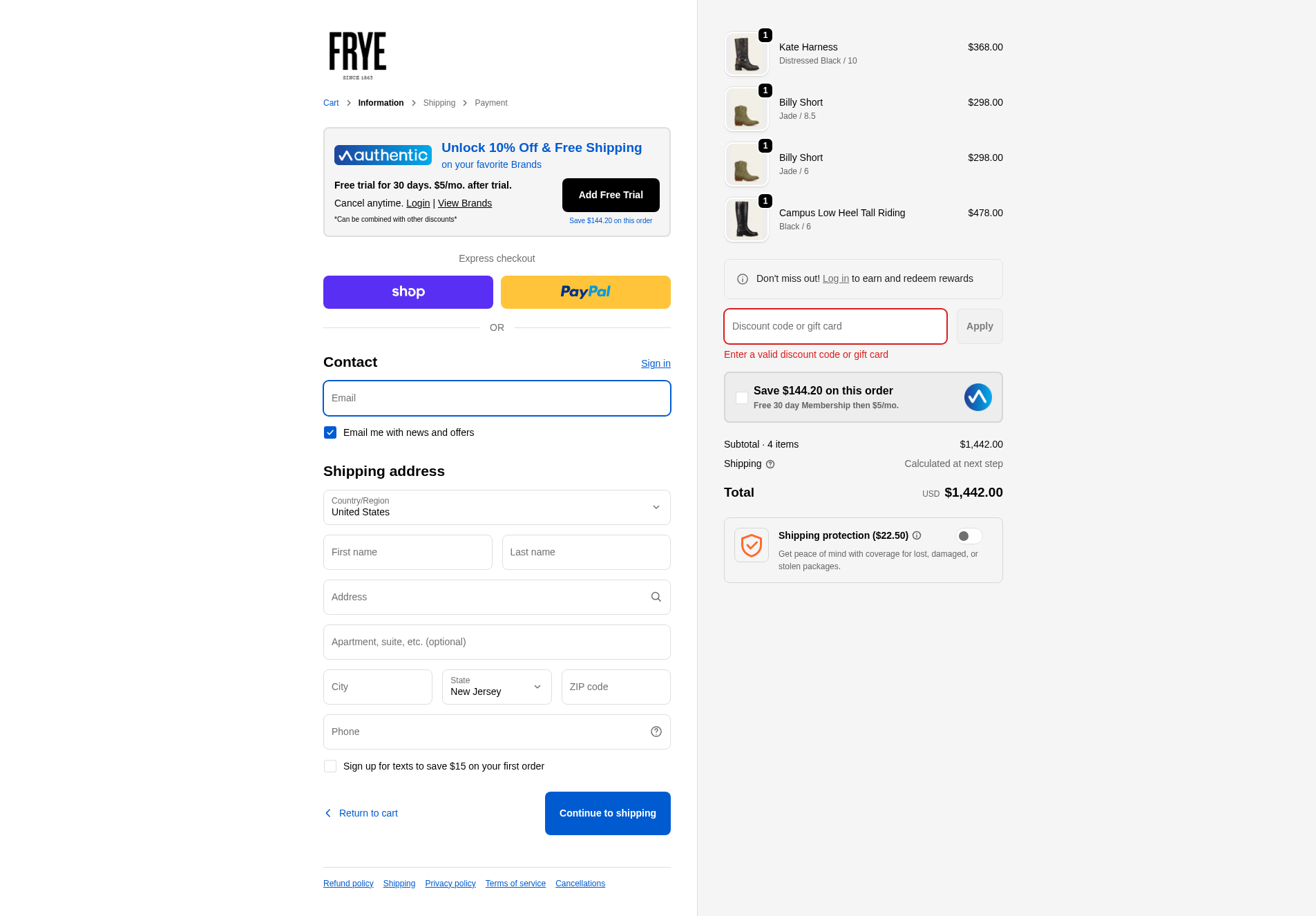Open the State dropdown
The width and height of the screenshot is (1316, 916).
tap(497, 687)
